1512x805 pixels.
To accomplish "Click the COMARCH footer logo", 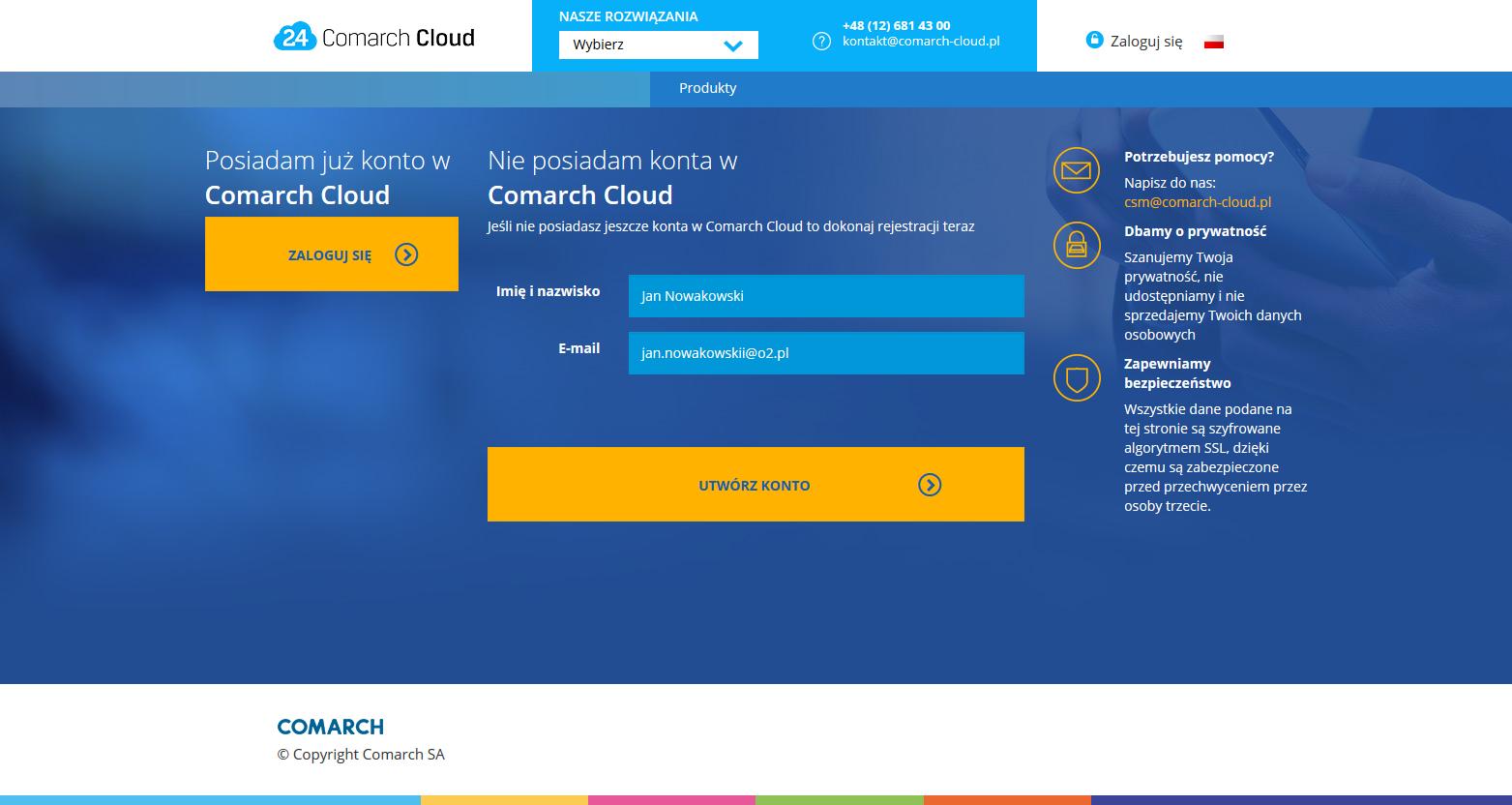I will point(331,727).
